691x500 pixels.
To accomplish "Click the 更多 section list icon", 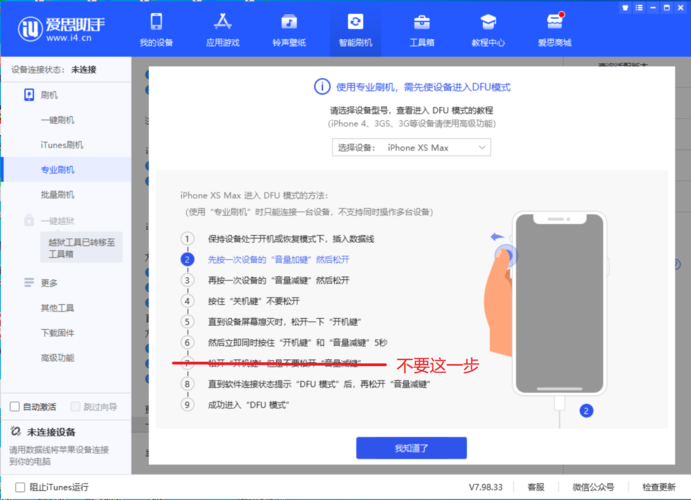I will pos(29,282).
